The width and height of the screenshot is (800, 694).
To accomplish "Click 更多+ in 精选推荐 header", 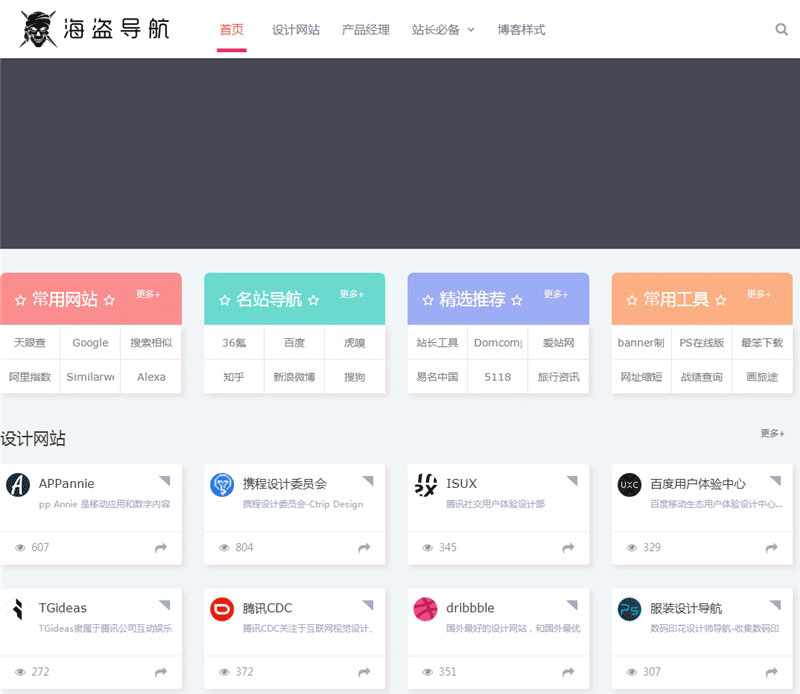I will [x=556, y=294].
